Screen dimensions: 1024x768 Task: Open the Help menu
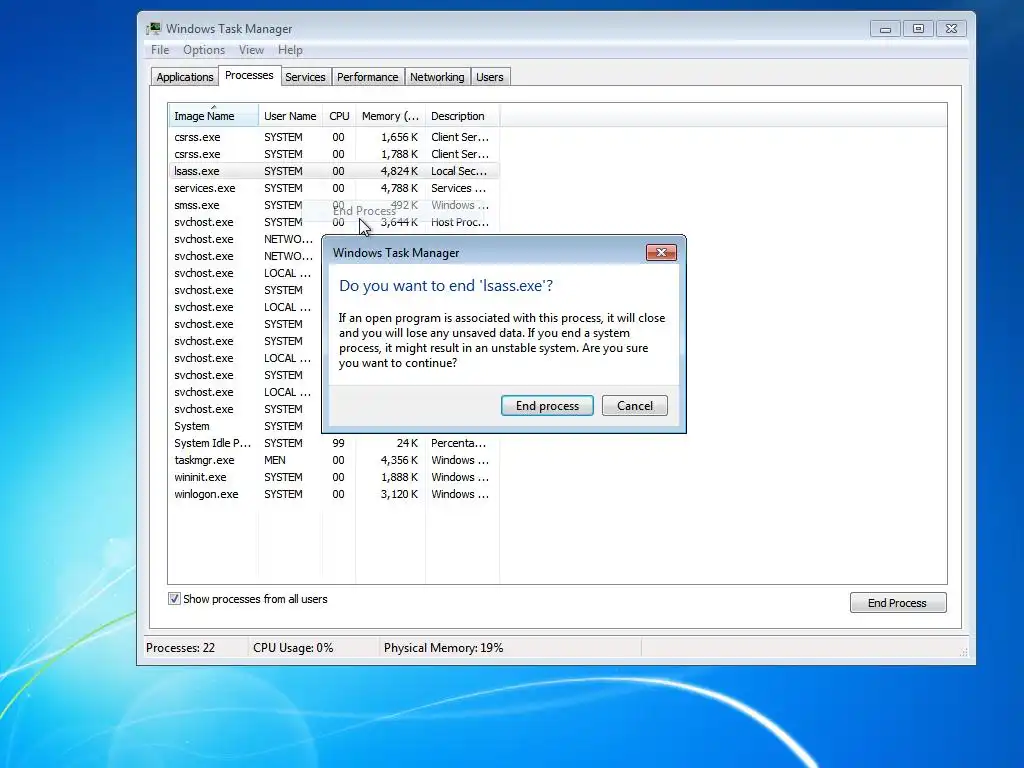290,50
